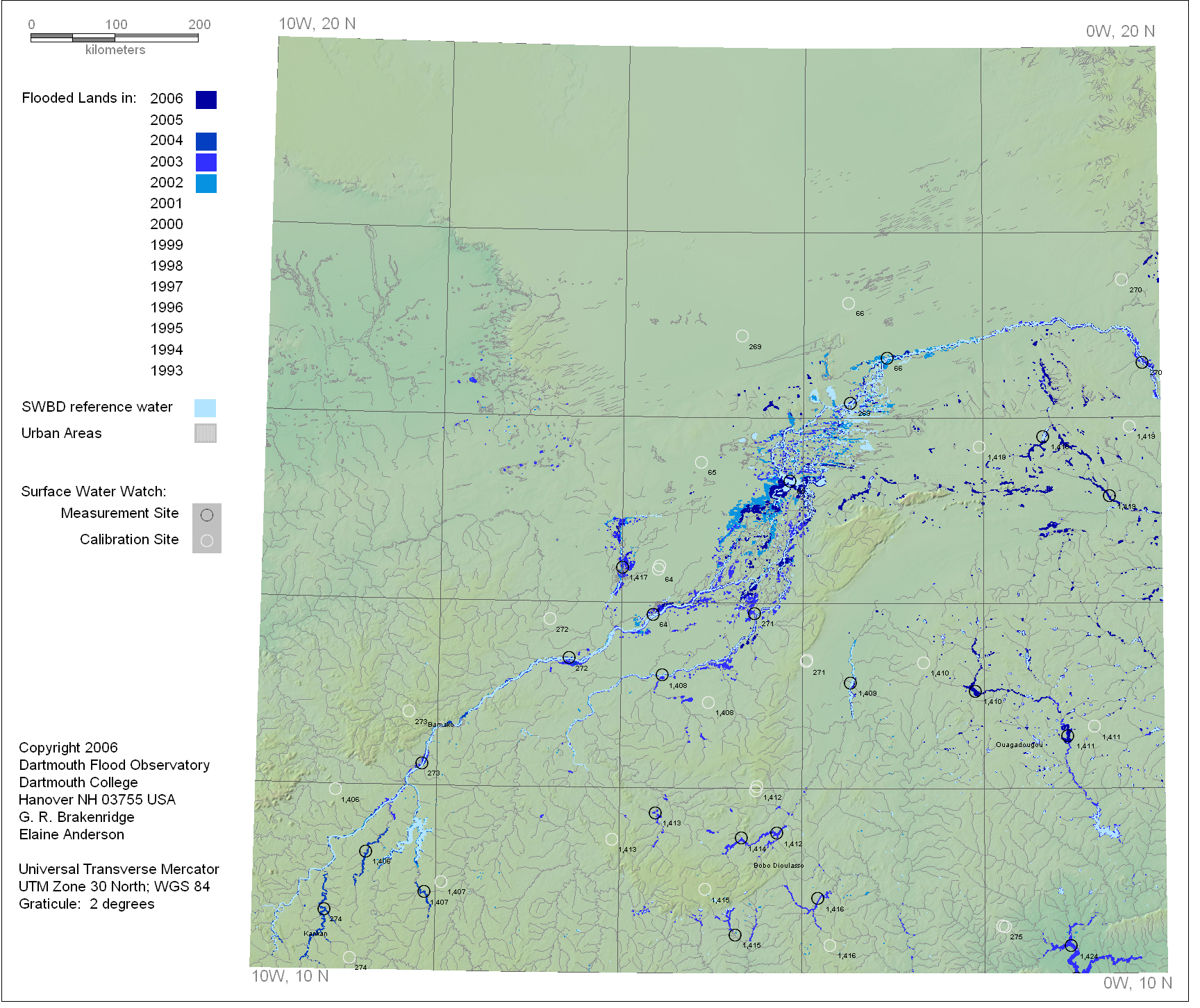Image resolution: width=1200 pixels, height=1008 pixels.
Task: Click the Calibration Site legend circle icon
Action: tap(207, 541)
